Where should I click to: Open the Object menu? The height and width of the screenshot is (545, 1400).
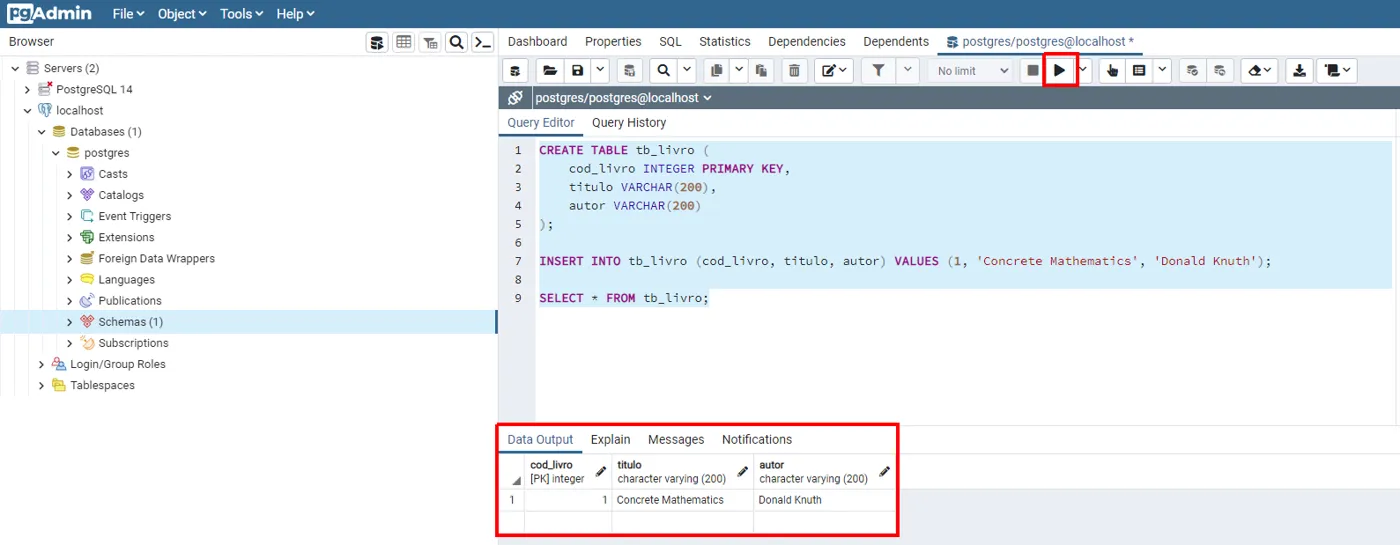pos(182,14)
